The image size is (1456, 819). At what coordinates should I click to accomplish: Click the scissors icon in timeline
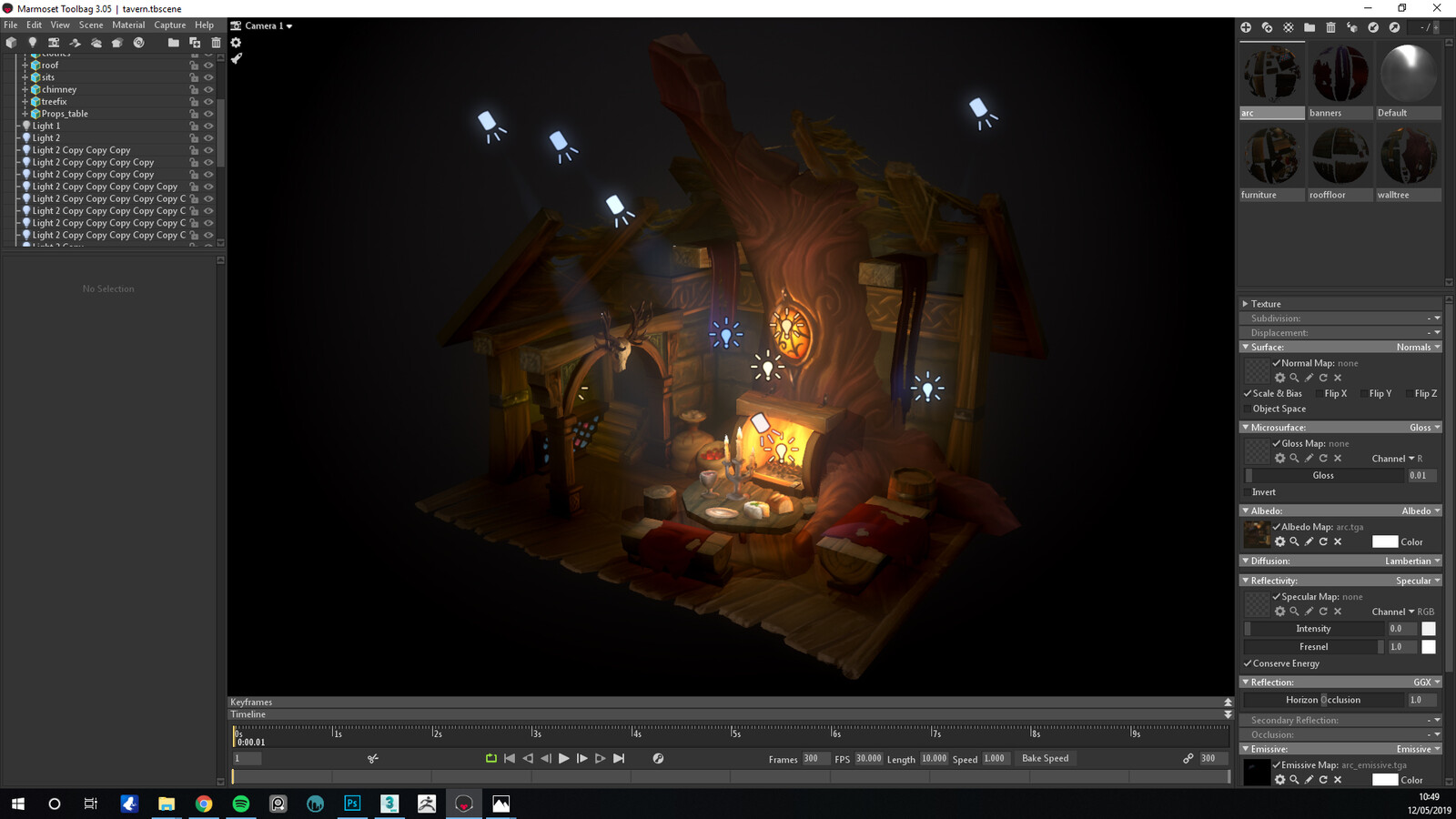[x=372, y=758]
